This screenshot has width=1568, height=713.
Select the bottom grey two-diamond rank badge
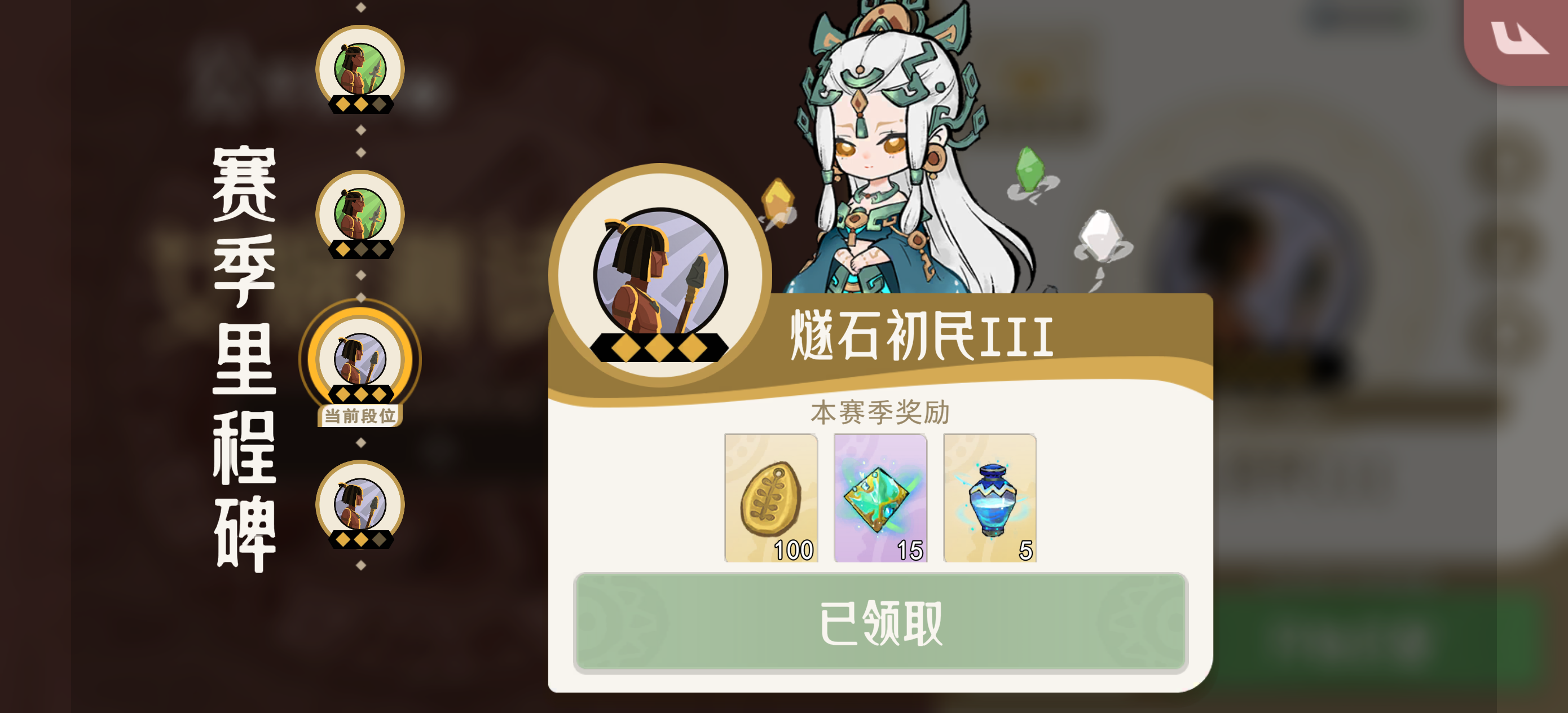click(x=360, y=505)
